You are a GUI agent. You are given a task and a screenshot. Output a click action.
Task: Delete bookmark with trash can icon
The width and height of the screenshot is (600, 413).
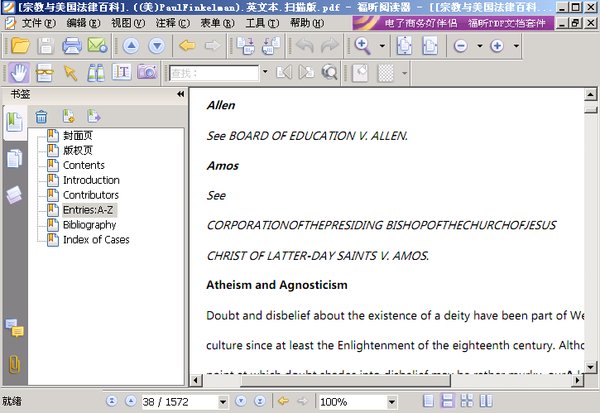[x=41, y=116]
